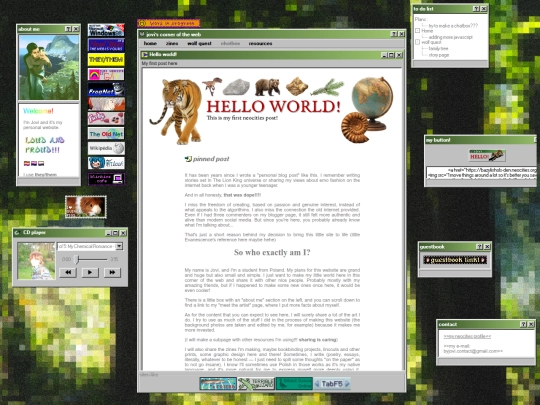Click the pine branch image
Image resolution: width=540 pixels, height=405 pixels.
click(327, 87)
